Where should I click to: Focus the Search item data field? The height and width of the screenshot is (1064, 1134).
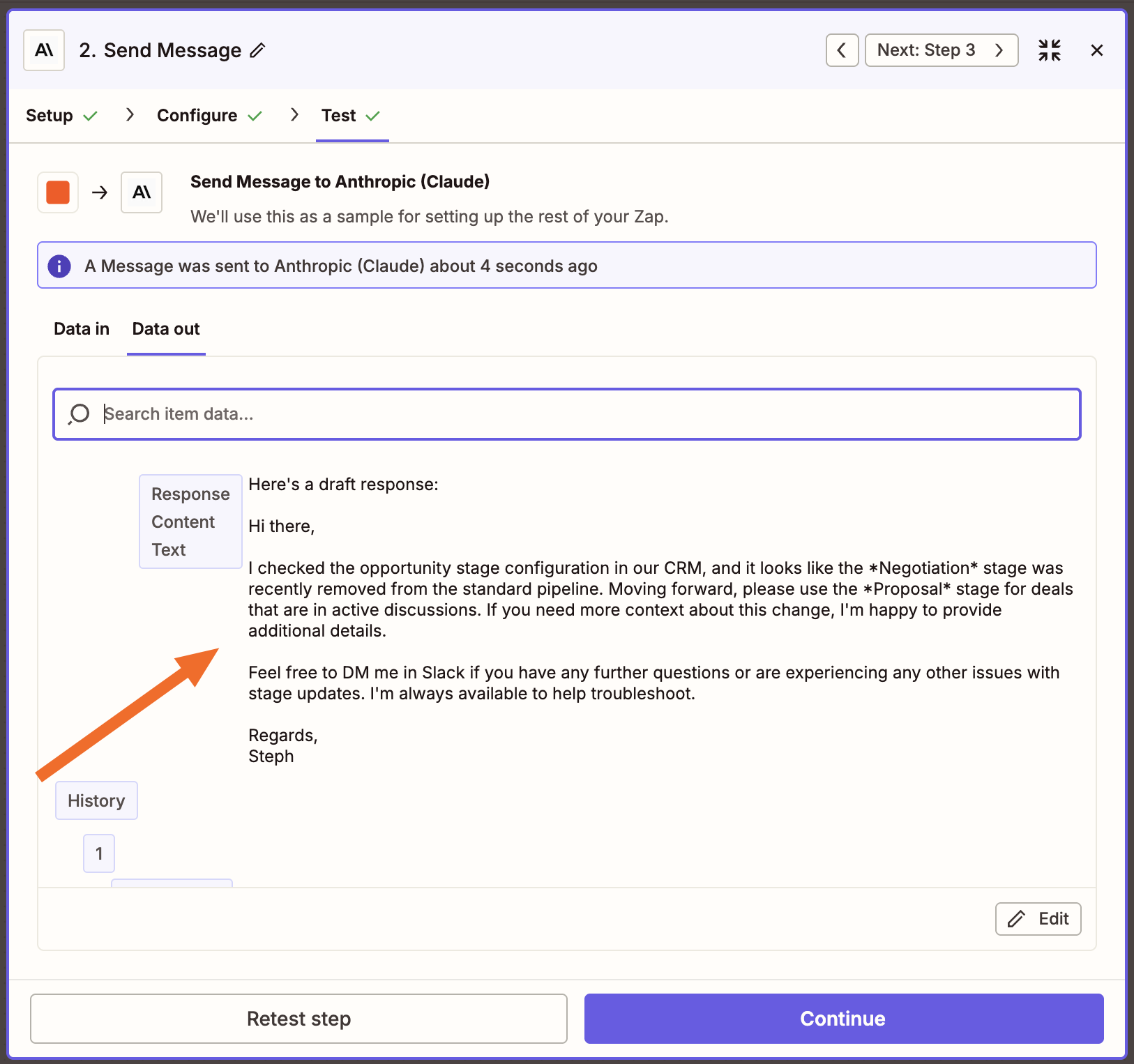pyautogui.click(x=567, y=414)
